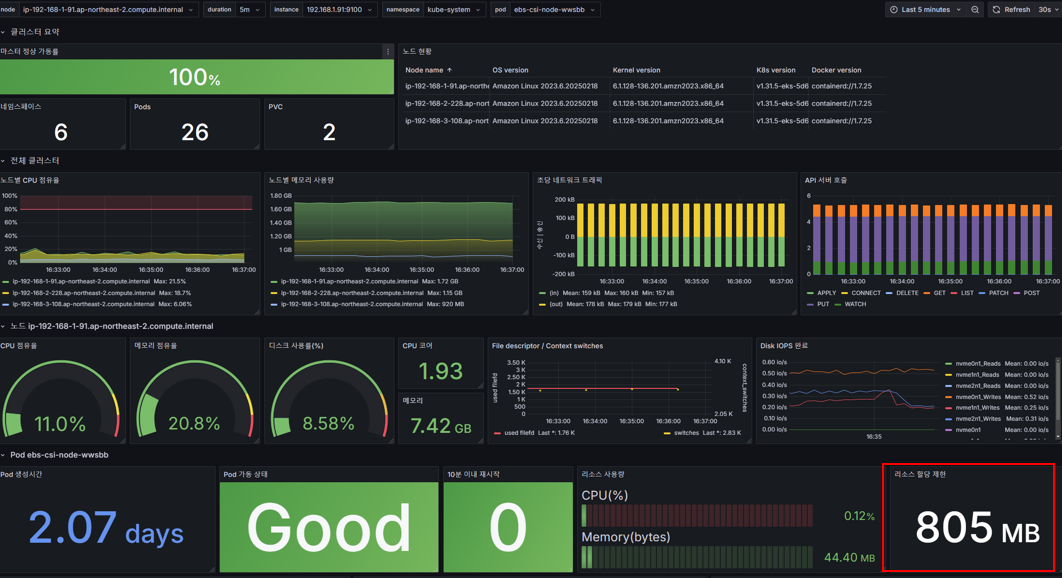
Task: Click the 디스크 사용률 8.58% gauge
Action: click(329, 400)
